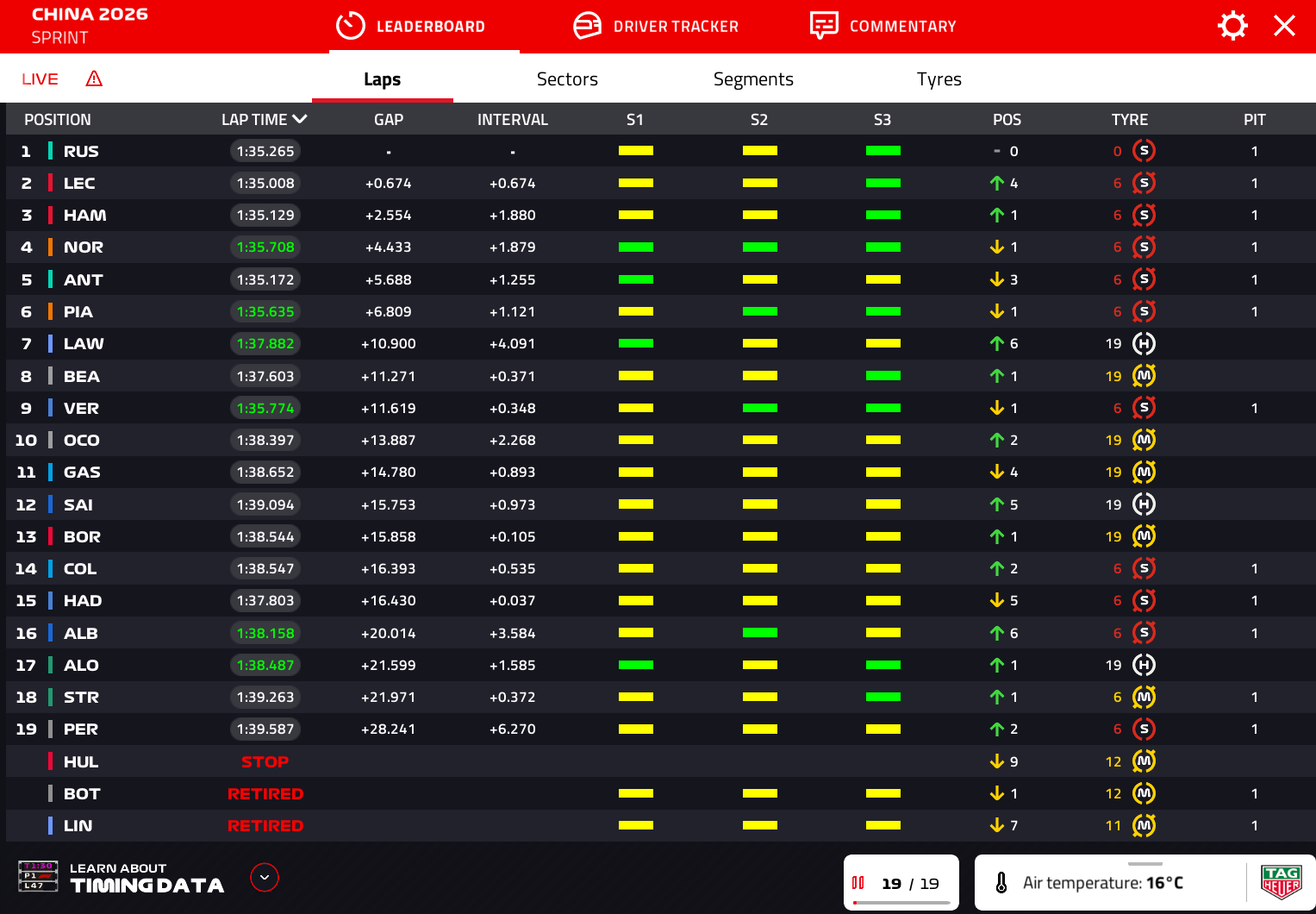Click the soft tyre icon for RUS
Image resolution: width=1316 pixels, height=914 pixels.
[x=1144, y=151]
